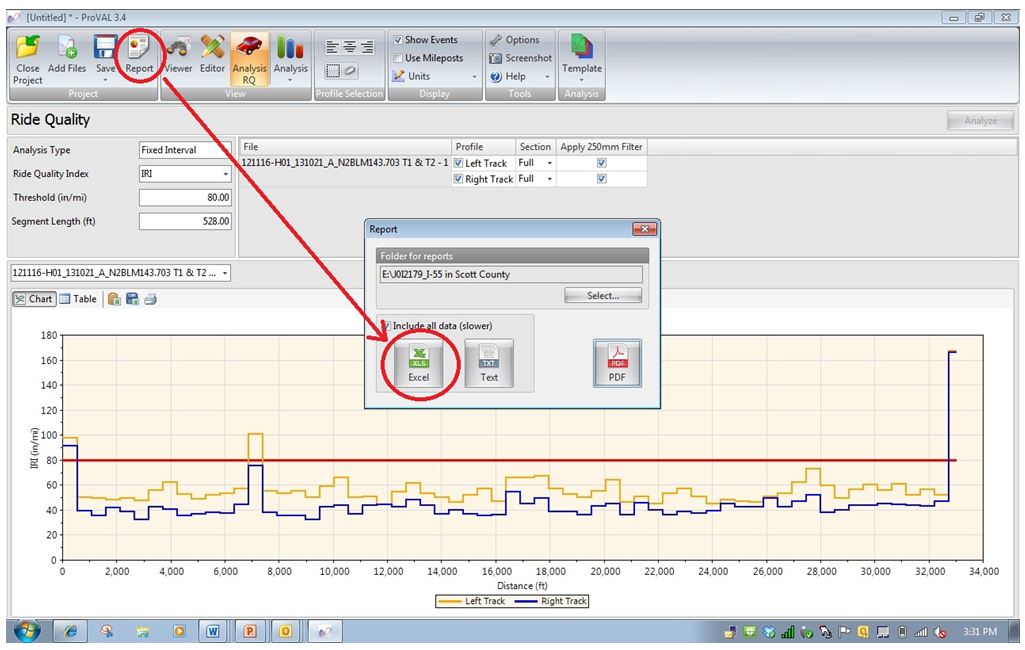Save chart with disk icon beside Table

(132, 299)
